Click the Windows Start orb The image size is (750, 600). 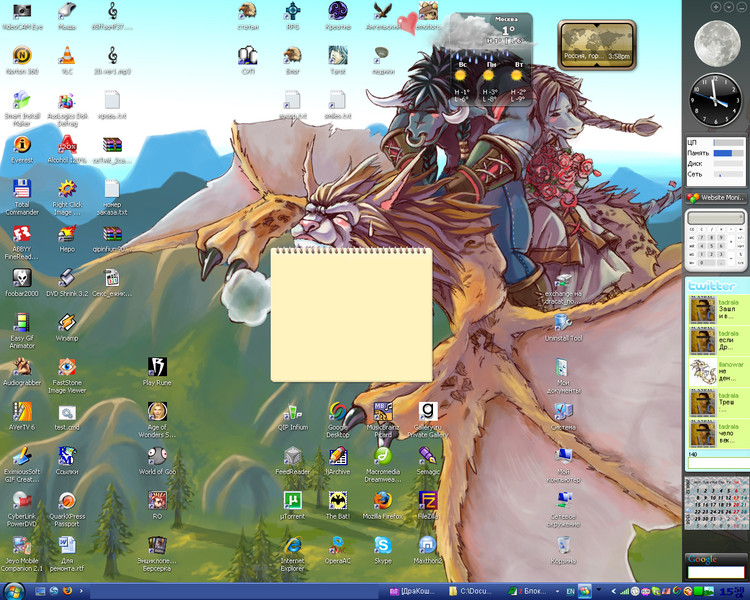(x=14, y=591)
